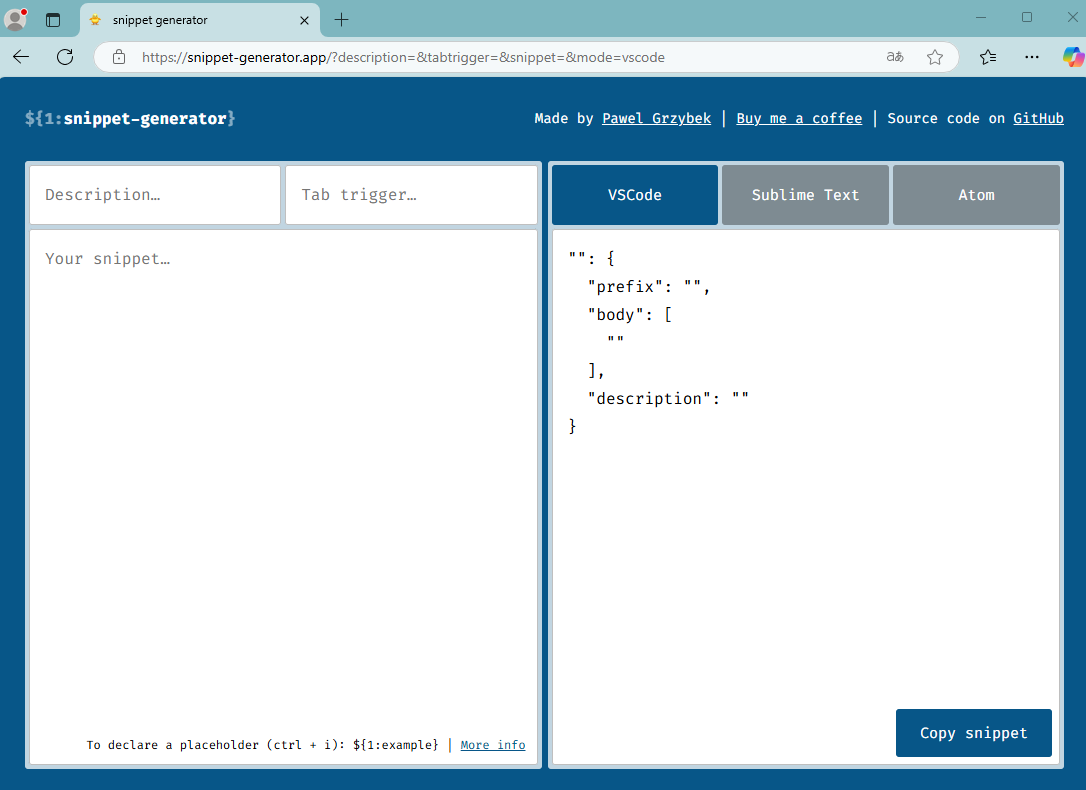Switch to the Sublime Text tab
1086x790 pixels.
(x=805, y=195)
